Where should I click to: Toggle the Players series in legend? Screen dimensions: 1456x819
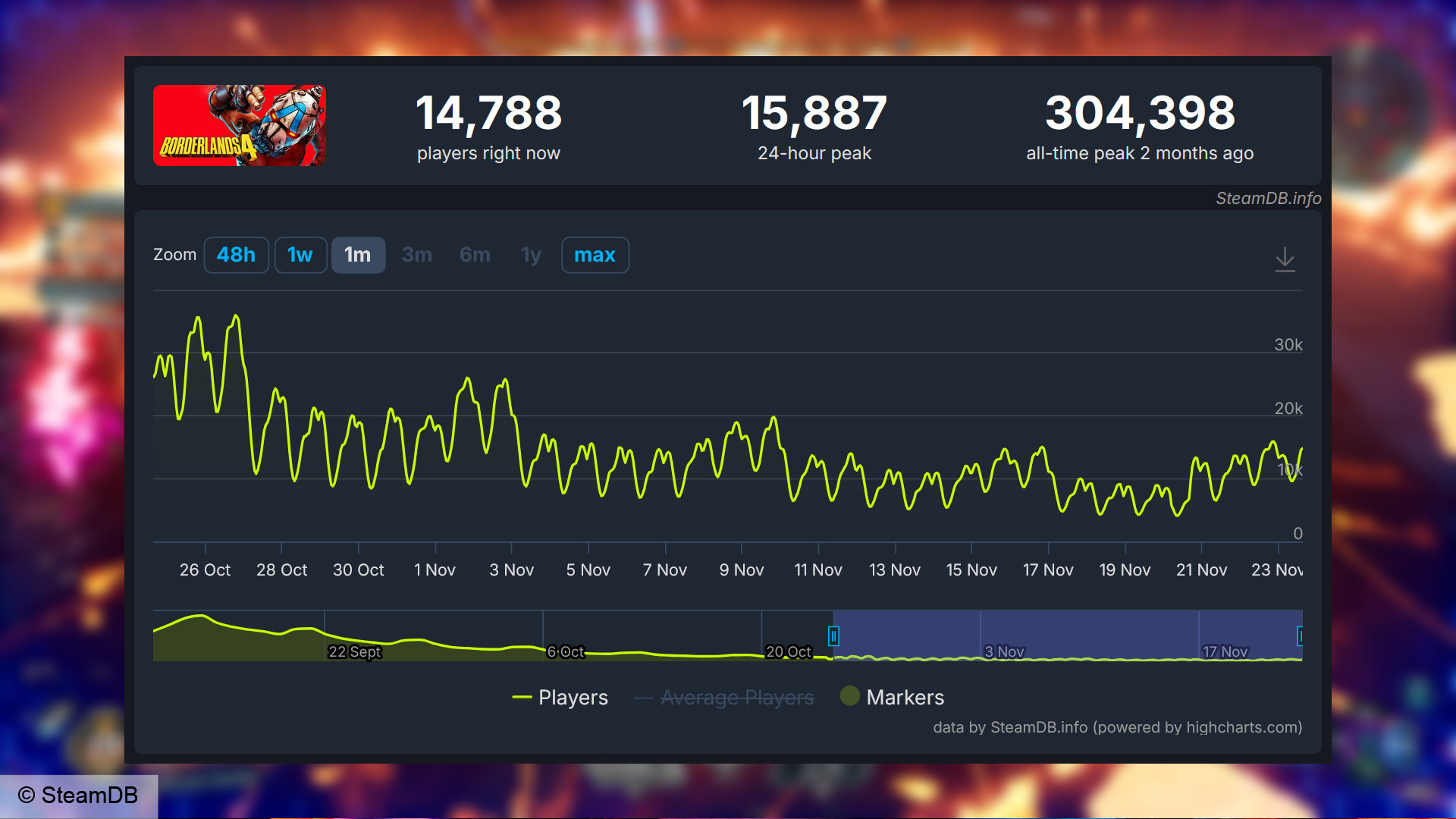point(560,697)
